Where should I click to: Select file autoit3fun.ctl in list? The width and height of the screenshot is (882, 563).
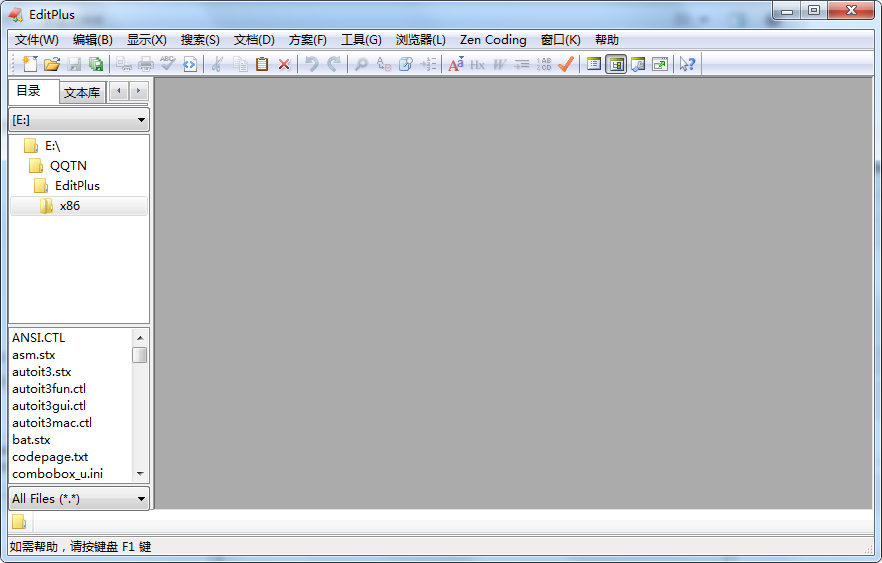coord(49,389)
